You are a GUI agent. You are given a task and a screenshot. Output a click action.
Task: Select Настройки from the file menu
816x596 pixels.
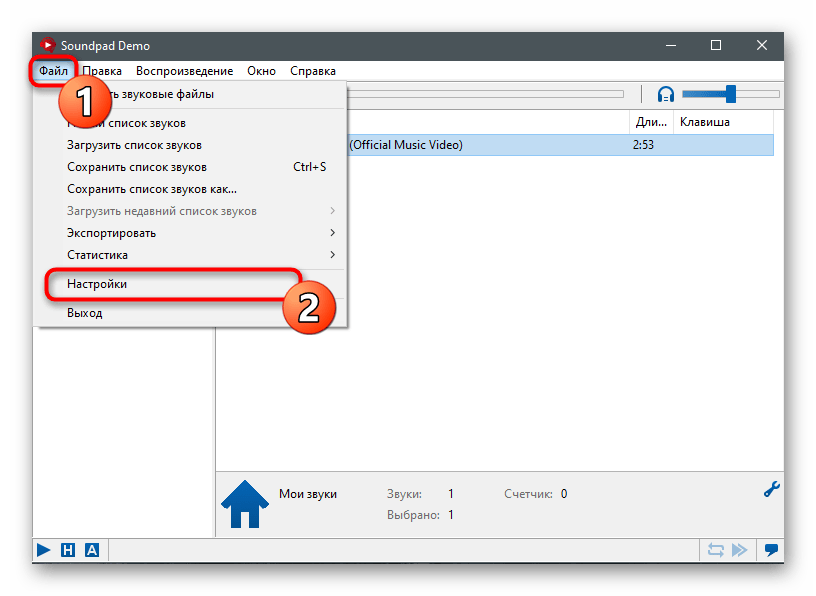point(97,284)
